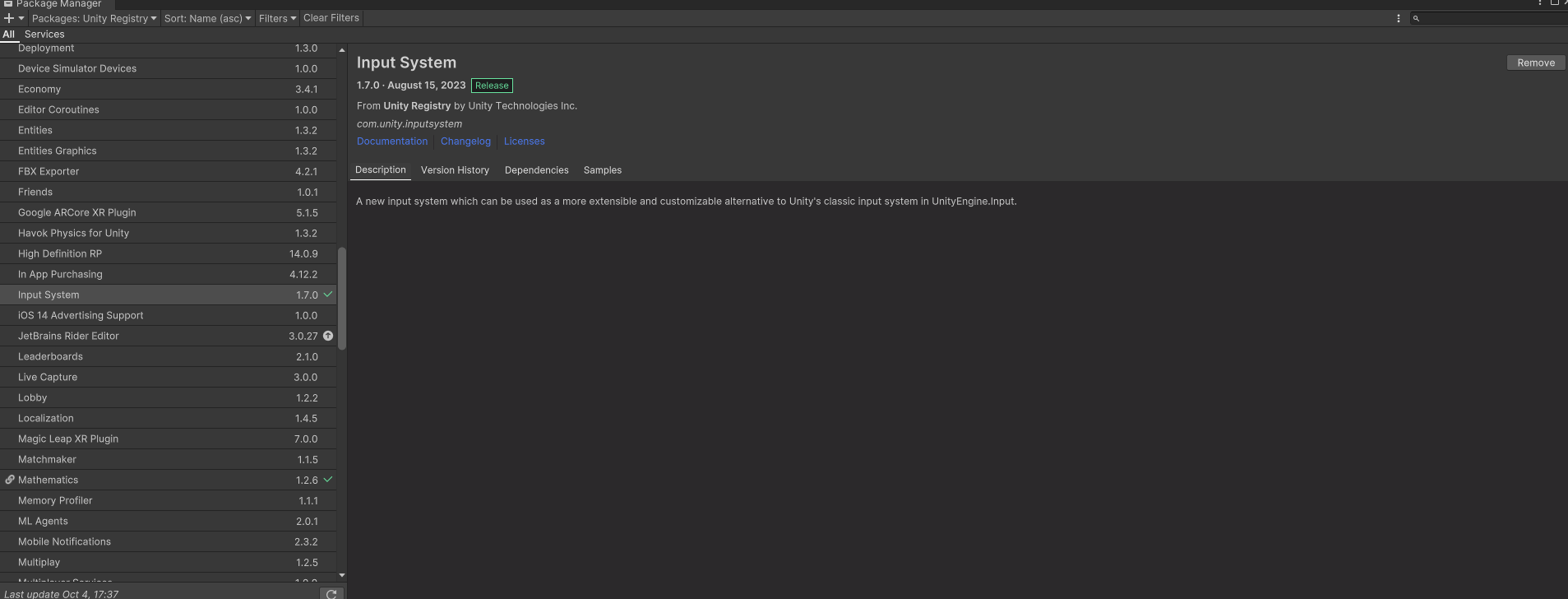Select the Mathematics package
1568x599 pixels.
point(168,480)
